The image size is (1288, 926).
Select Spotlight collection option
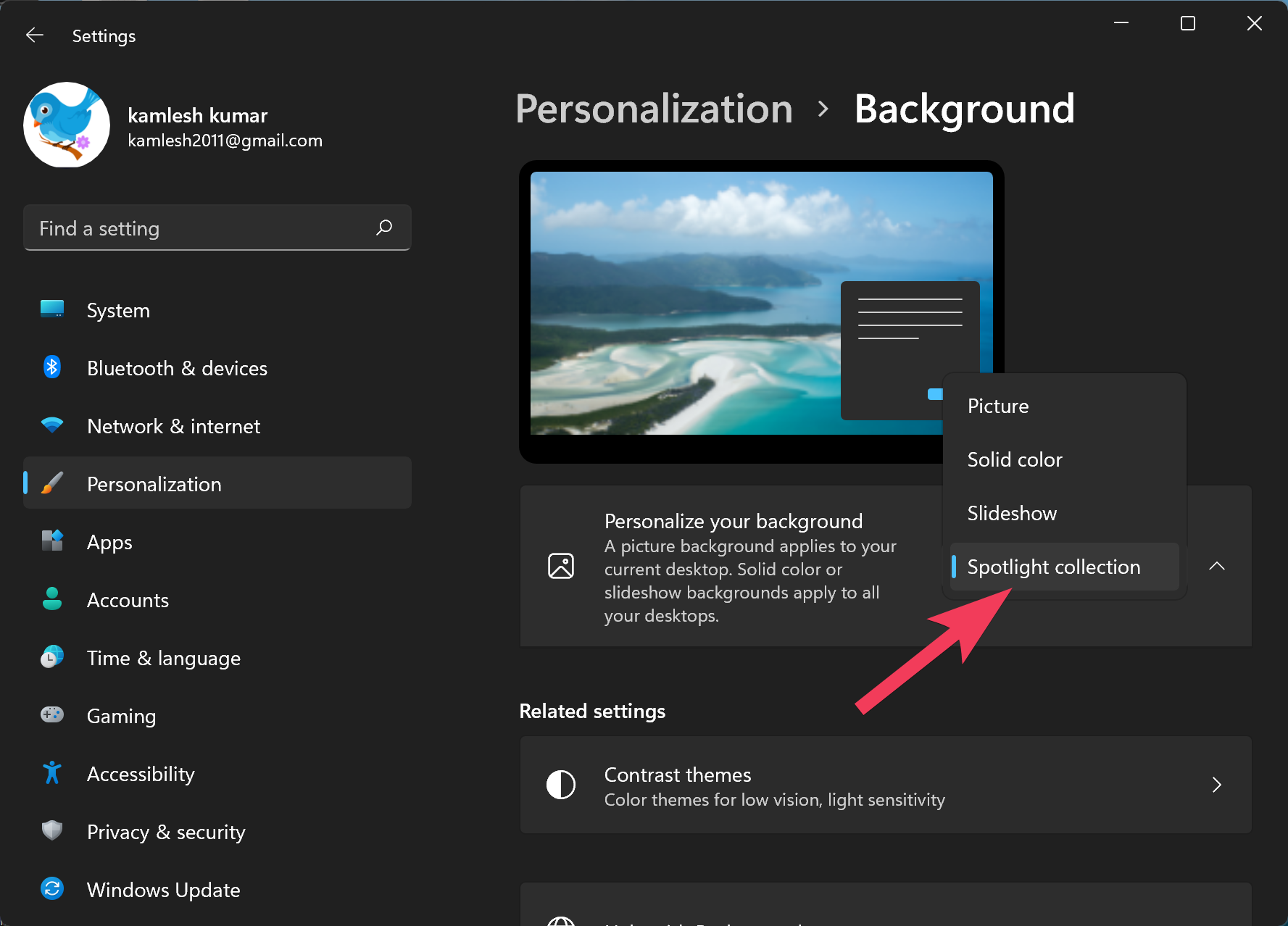pyautogui.click(x=1064, y=567)
